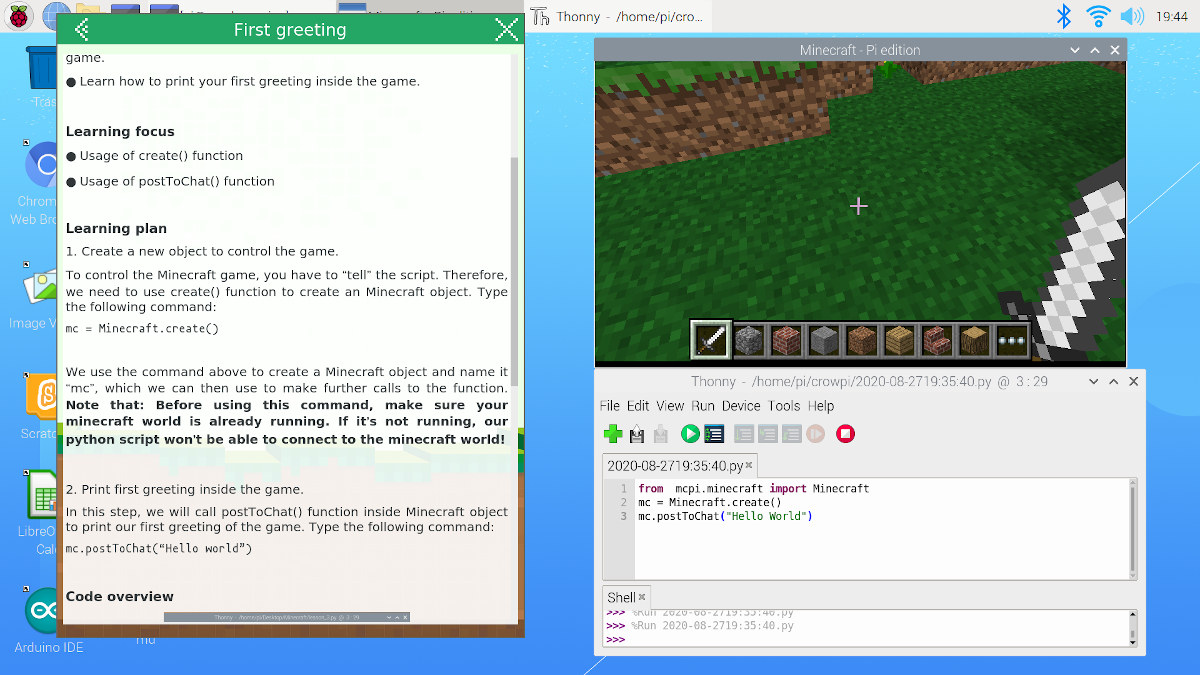The height and width of the screenshot is (675, 1200).
Task: Select the smooth stone hotbar slot
Action: tap(823, 341)
